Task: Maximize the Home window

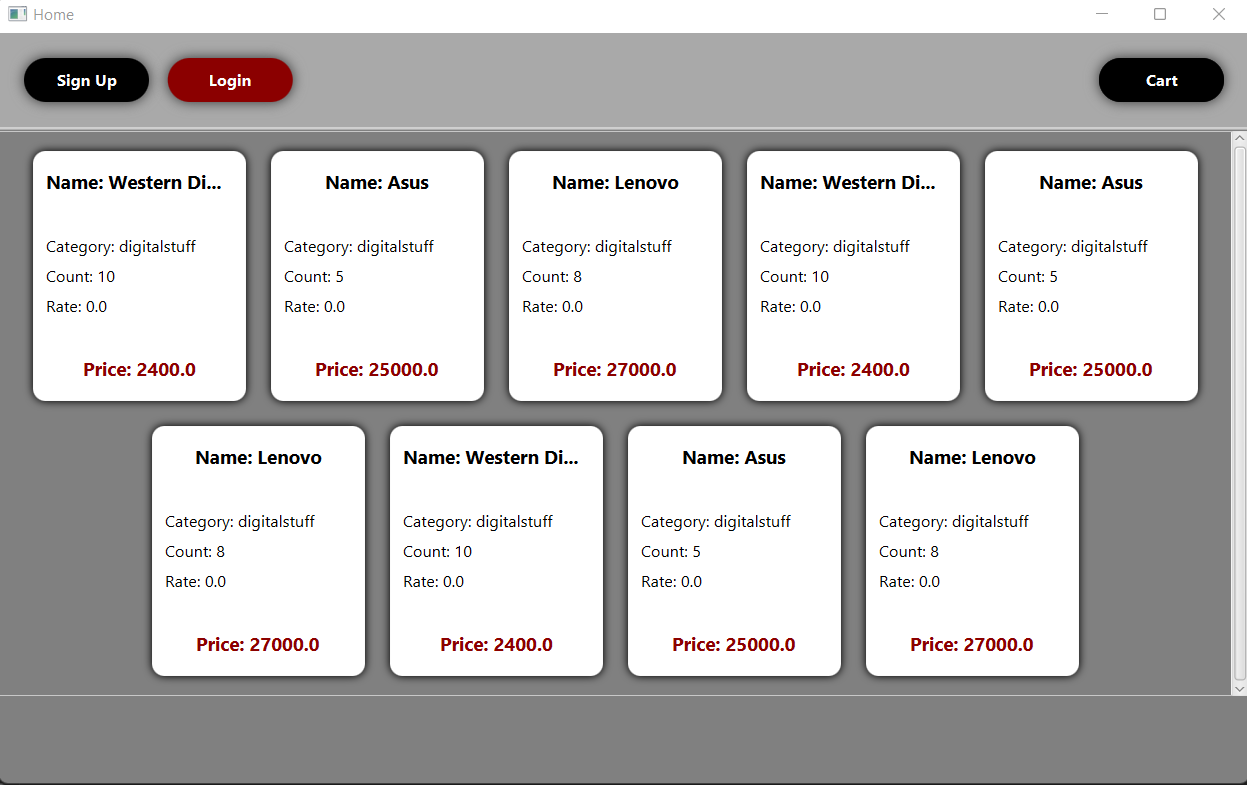Action: pos(1160,15)
